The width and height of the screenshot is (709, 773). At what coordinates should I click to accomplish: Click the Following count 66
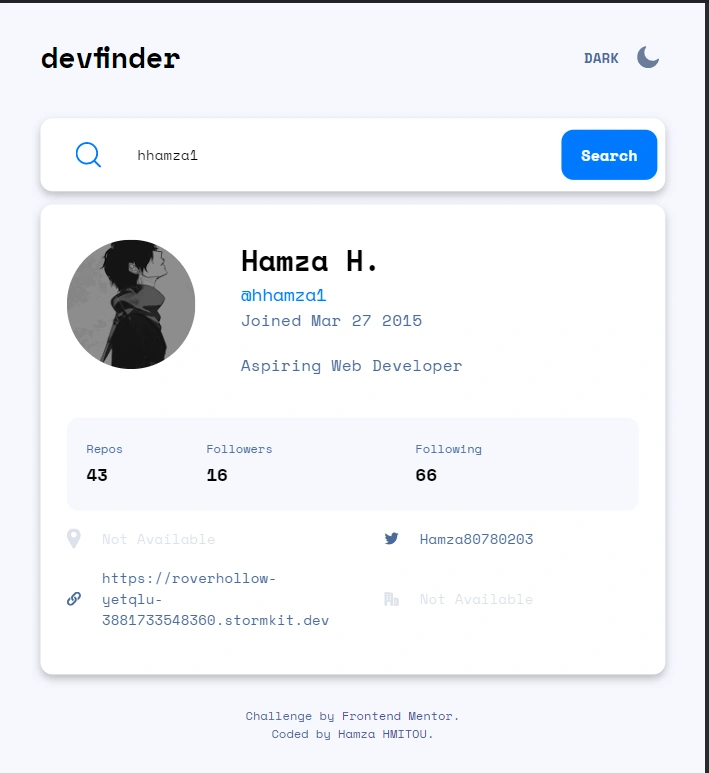click(x=426, y=475)
